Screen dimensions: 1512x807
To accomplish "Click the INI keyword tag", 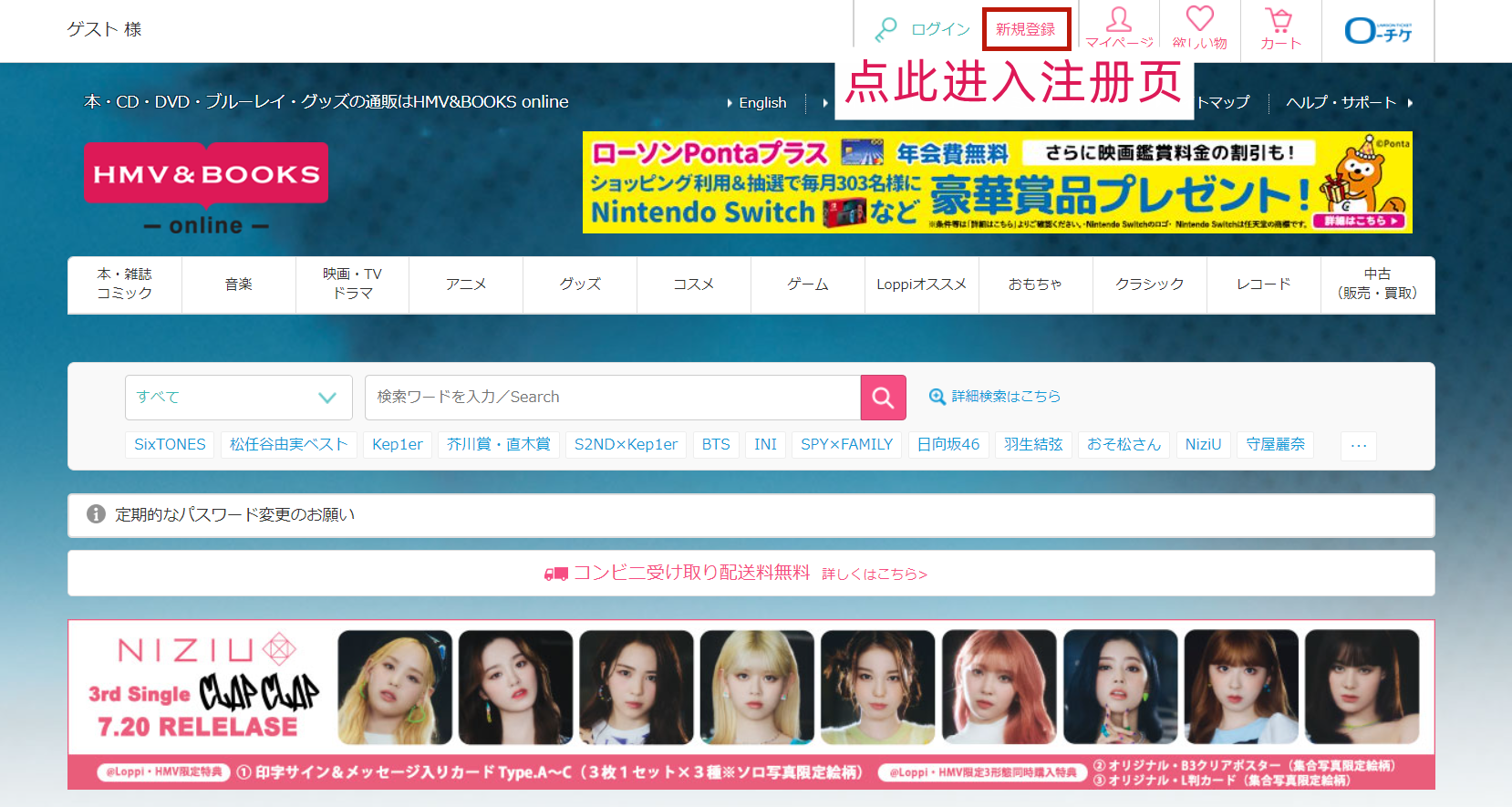I will tap(765, 445).
